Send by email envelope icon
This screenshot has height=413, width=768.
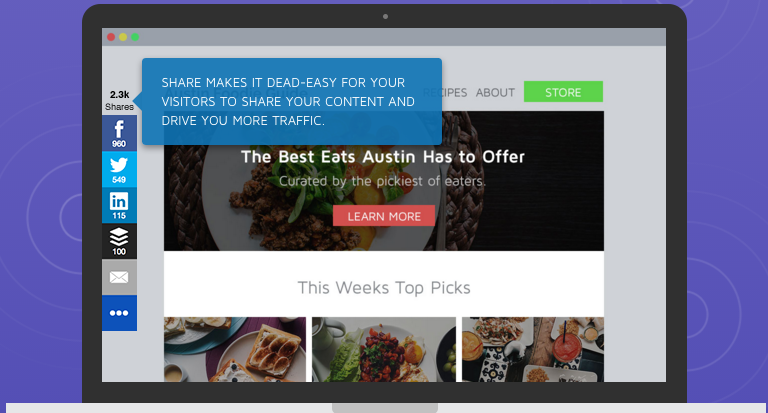119,277
